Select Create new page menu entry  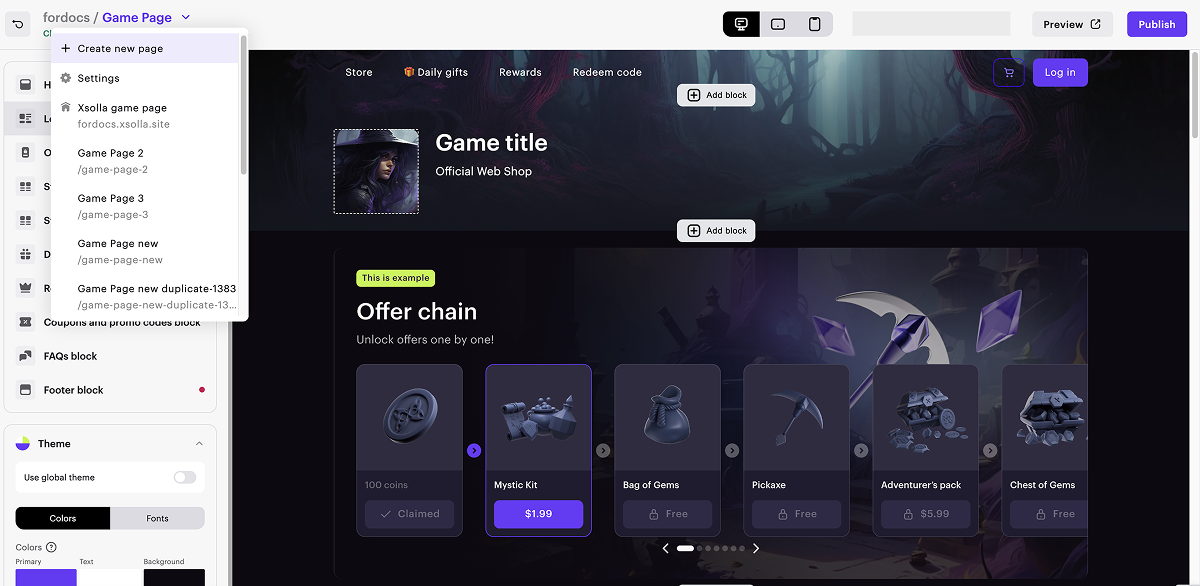tap(146, 48)
